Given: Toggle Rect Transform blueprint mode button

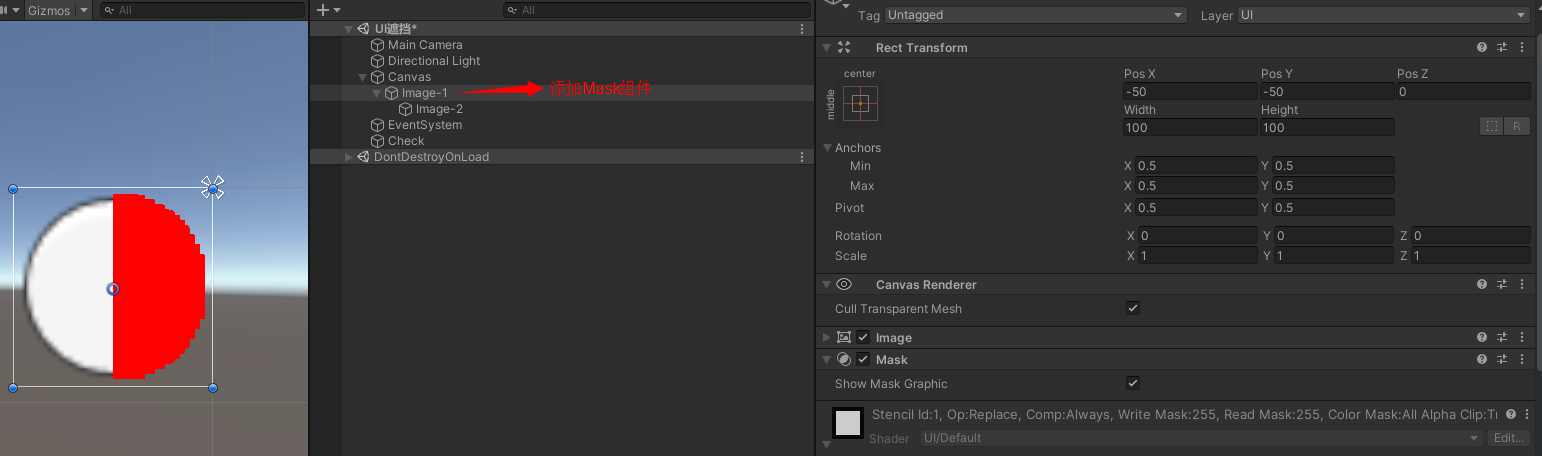Looking at the screenshot, I should pyautogui.click(x=1491, y=126).
